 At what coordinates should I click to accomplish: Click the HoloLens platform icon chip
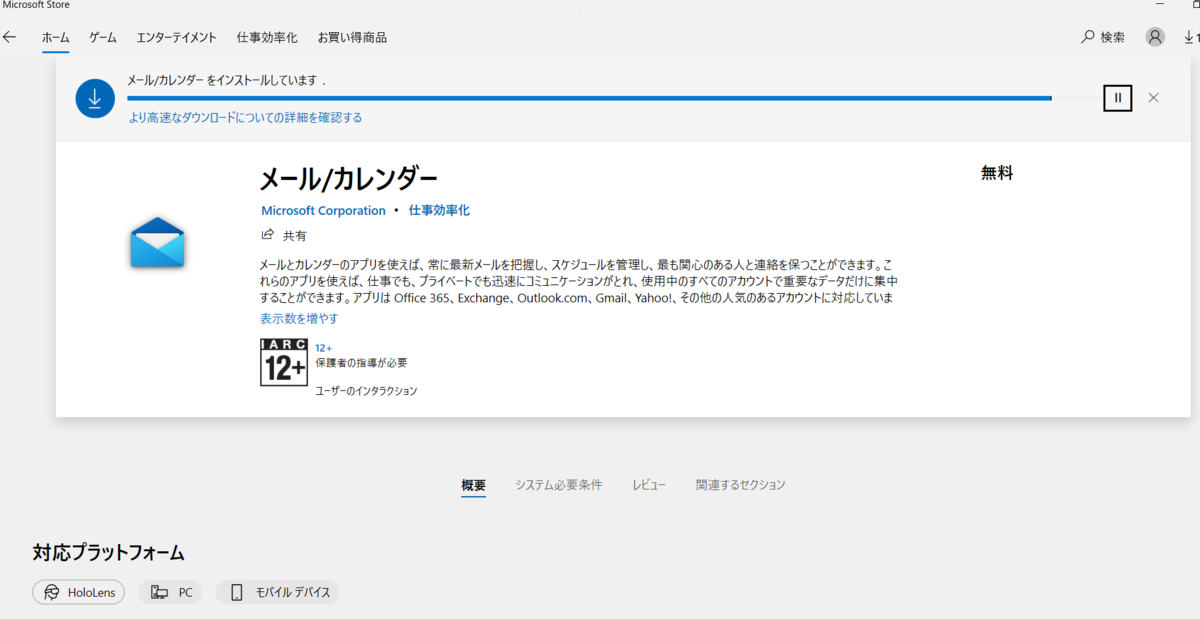click(x=79, y=592)
